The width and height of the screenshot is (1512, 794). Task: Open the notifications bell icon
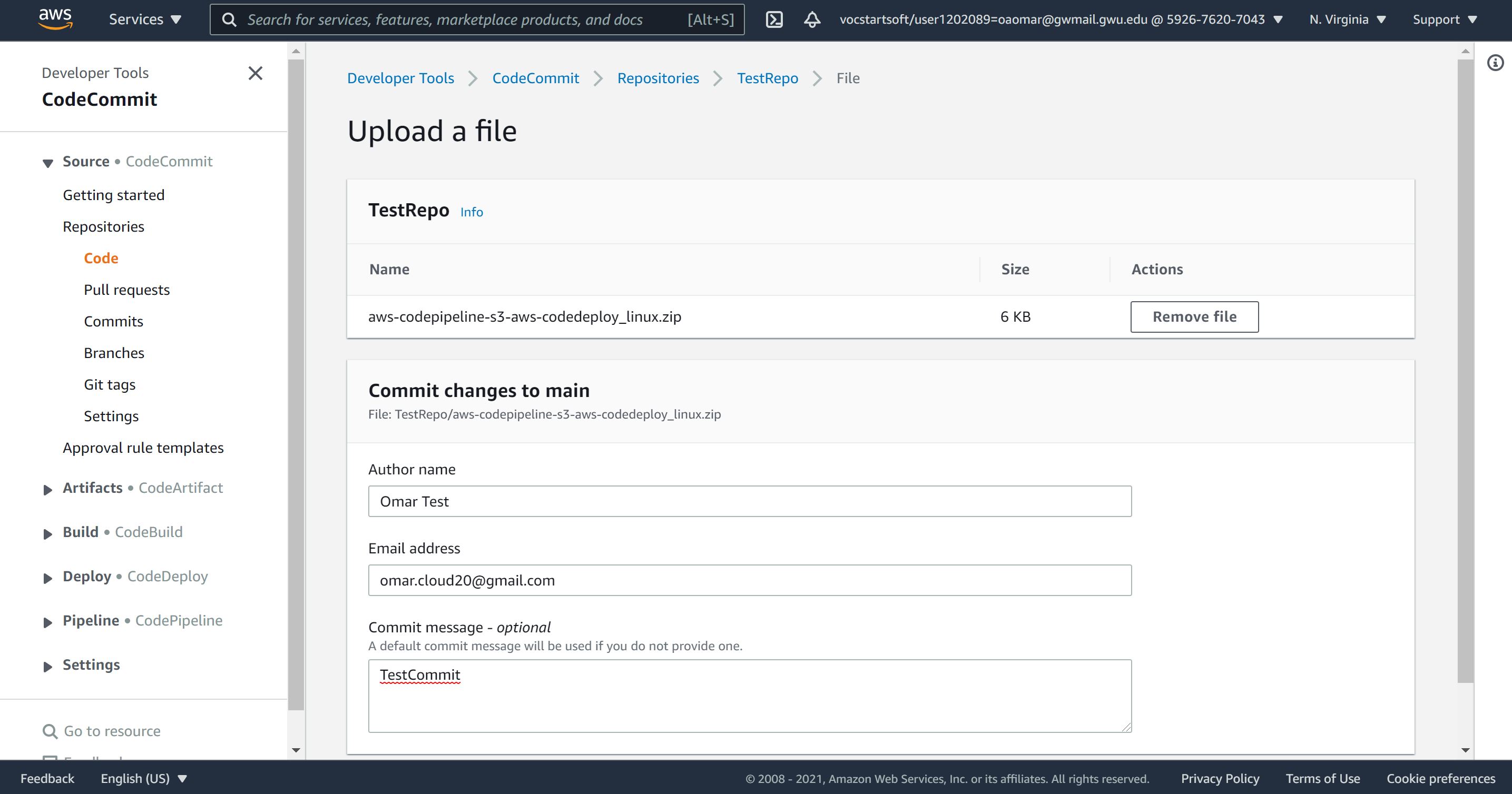coord(812,19)
